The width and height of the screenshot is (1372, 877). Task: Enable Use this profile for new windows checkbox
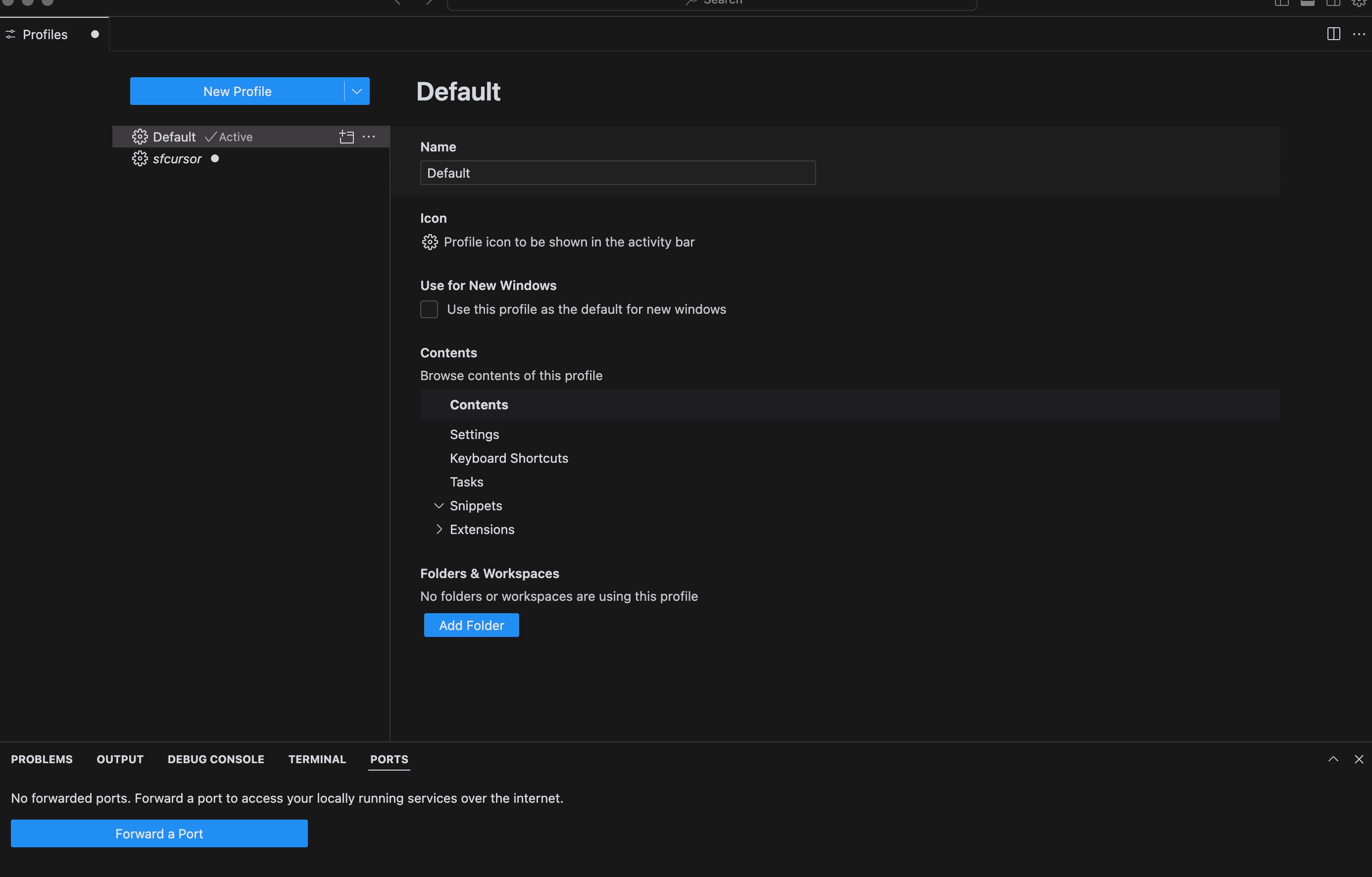click(x=429, y=309)
